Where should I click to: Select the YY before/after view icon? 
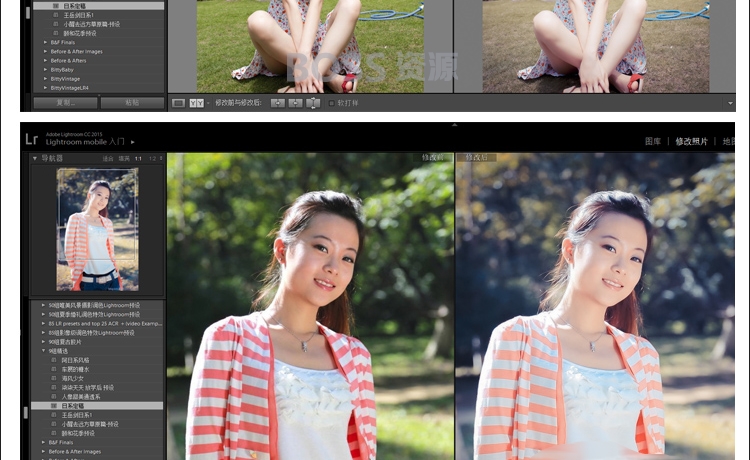point(197,103)
